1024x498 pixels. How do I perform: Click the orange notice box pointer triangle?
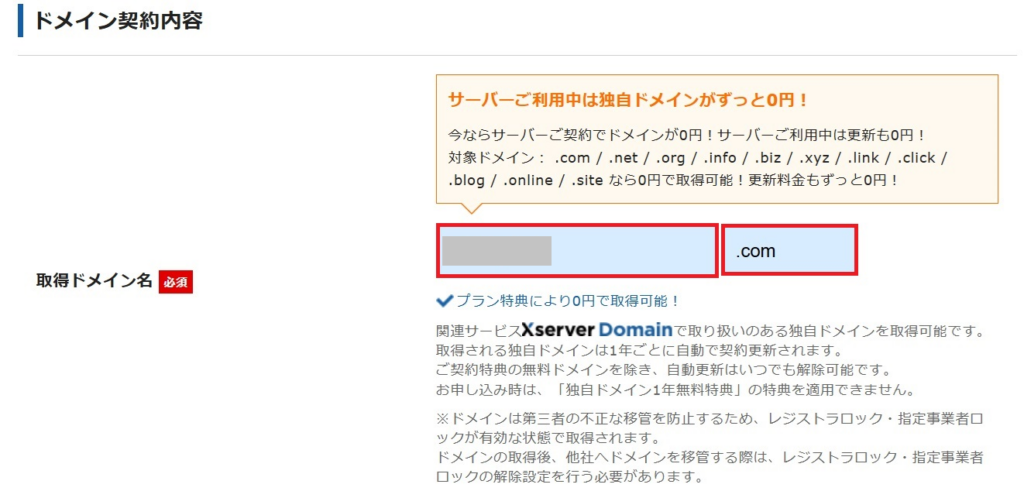click(x=472, y=209)
